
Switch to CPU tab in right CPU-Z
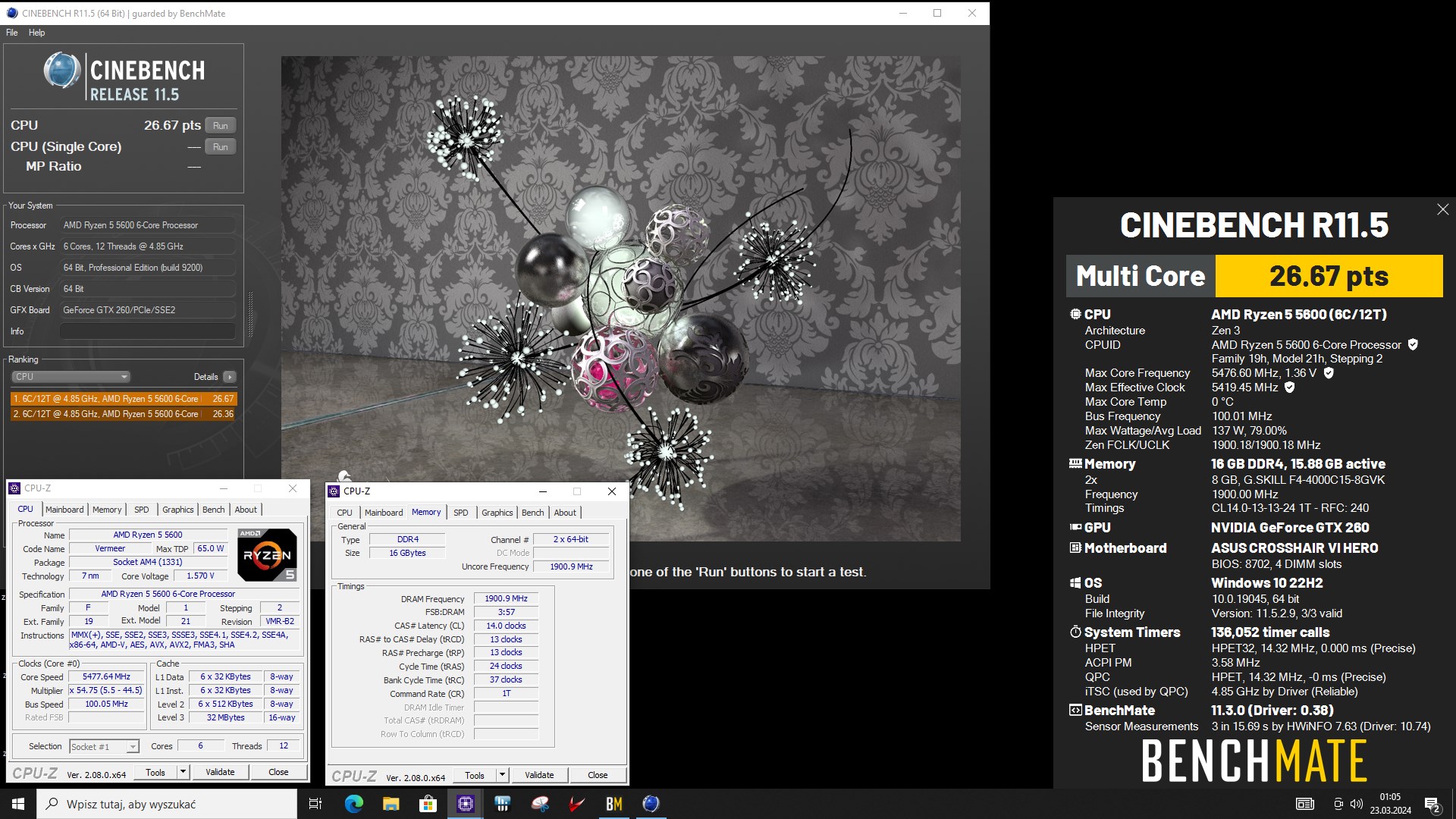click(345, 513)
